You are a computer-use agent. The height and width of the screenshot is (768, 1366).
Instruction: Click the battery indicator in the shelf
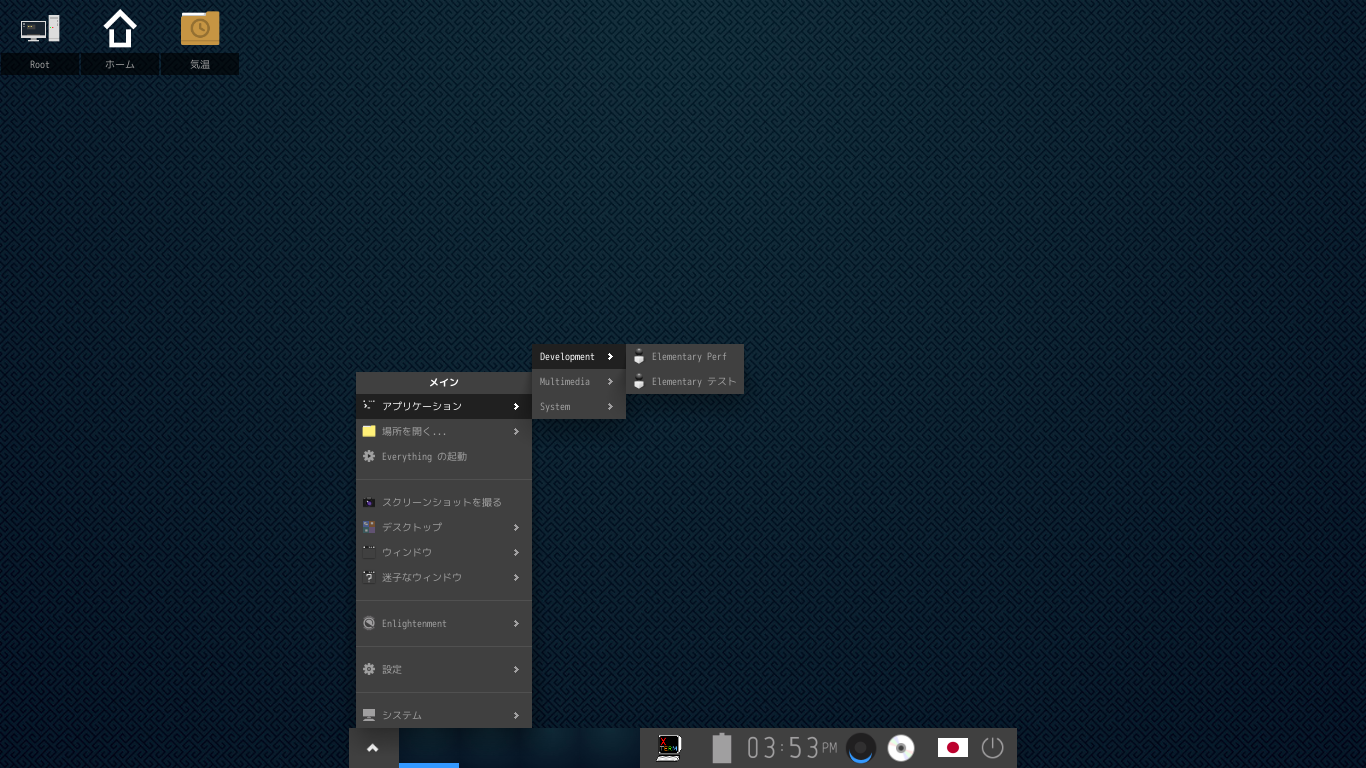point(721,748)
